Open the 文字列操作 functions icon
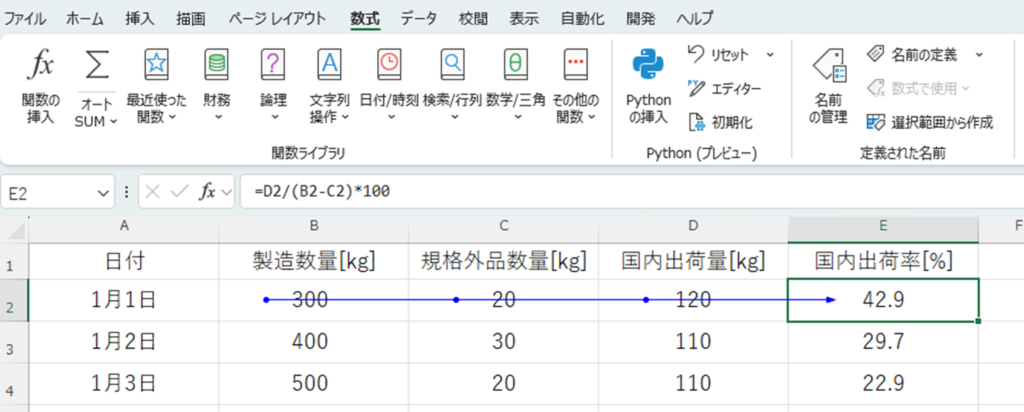This screenshot has width=1024, height=412. click(329, 66)
